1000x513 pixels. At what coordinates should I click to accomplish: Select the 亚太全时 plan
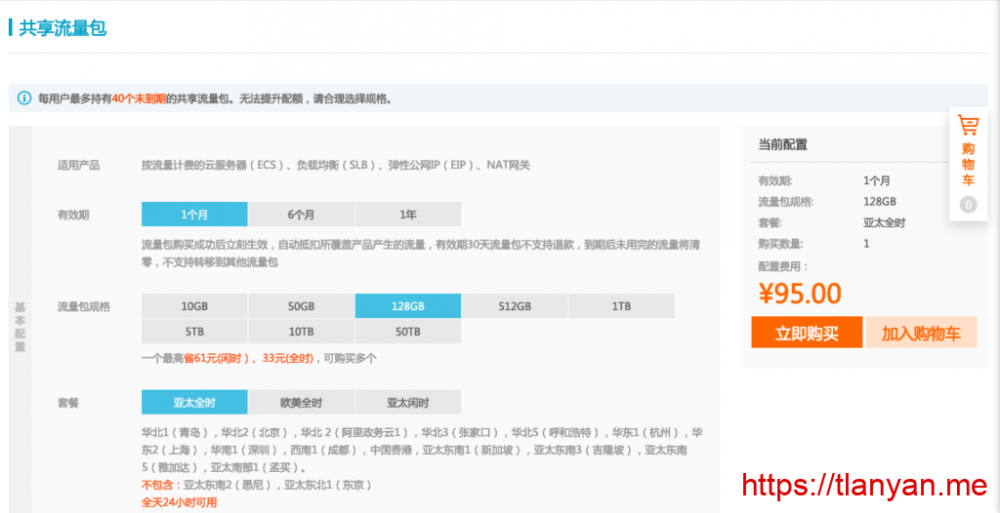[194, 402]
